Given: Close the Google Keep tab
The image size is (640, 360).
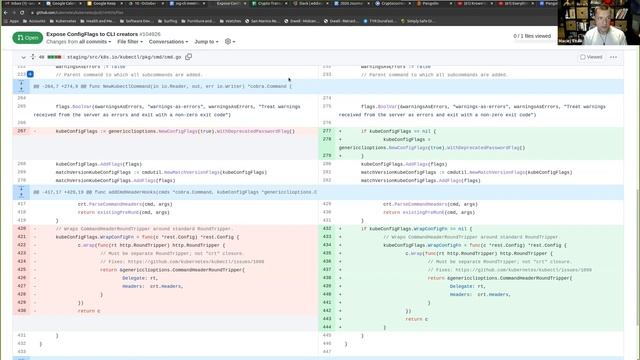Looking at the screenshot, I should pos(122,3).
